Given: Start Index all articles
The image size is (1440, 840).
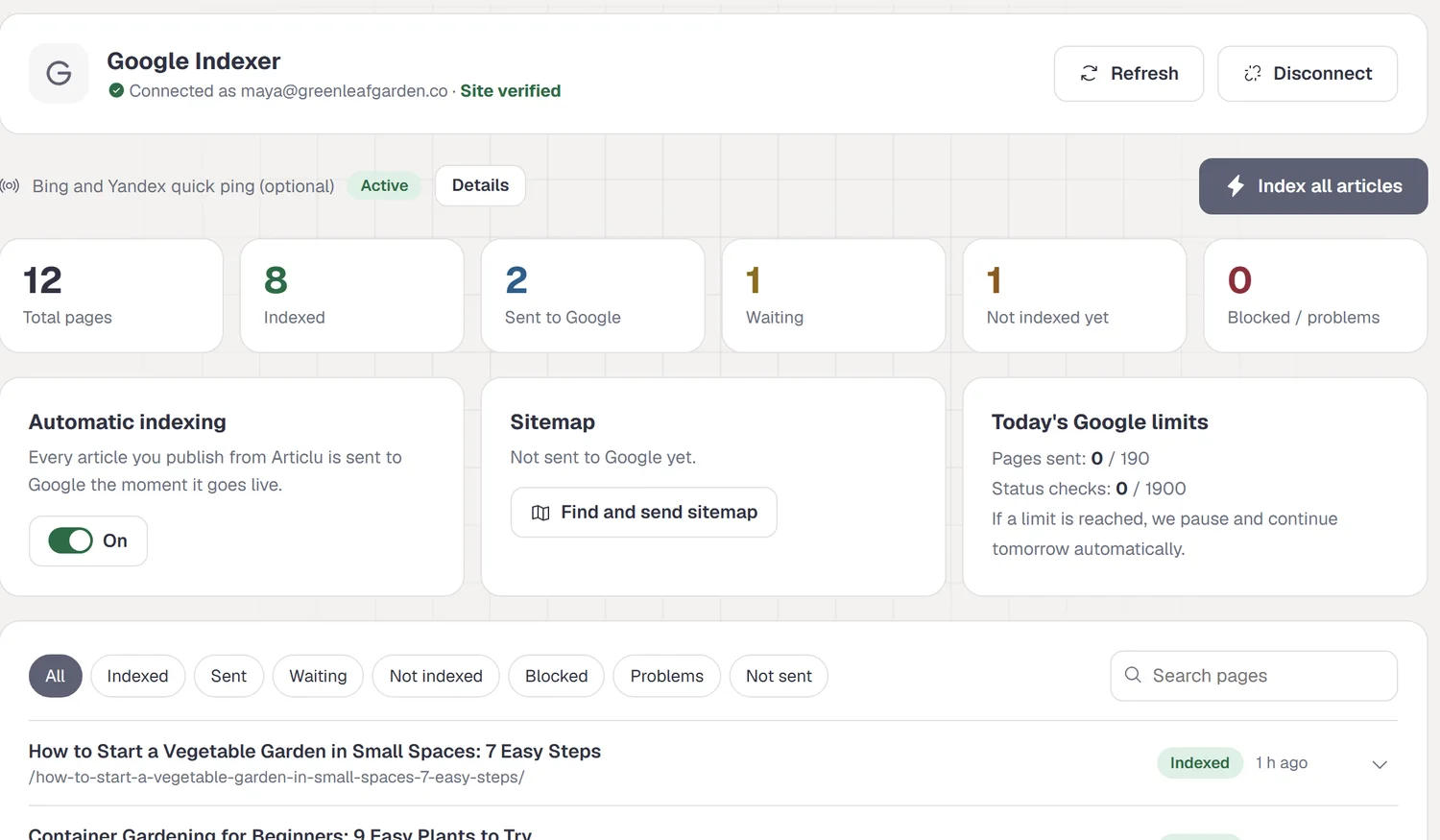Looking at the screenshot, I should point(1313,186).
